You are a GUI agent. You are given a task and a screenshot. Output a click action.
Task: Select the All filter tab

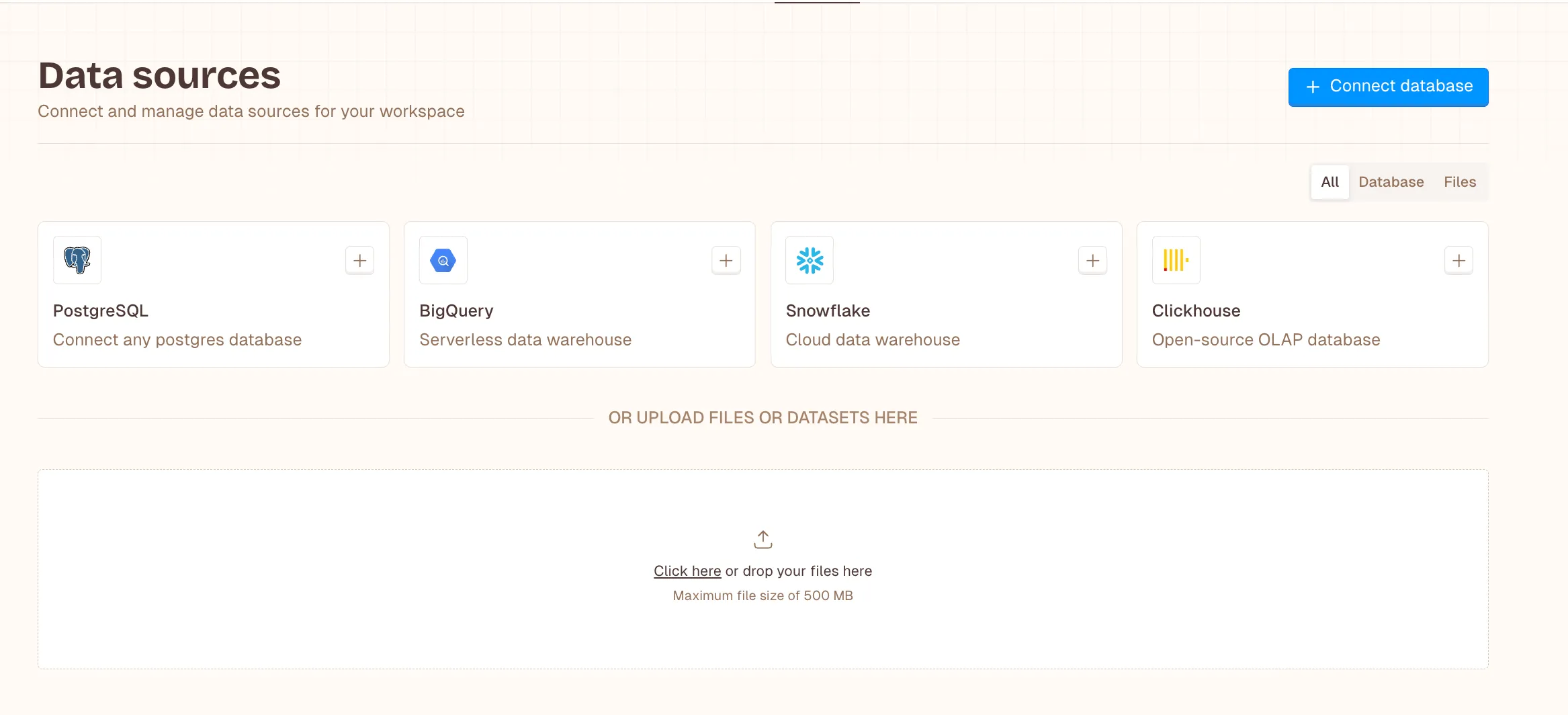[x=1330, y=182]
